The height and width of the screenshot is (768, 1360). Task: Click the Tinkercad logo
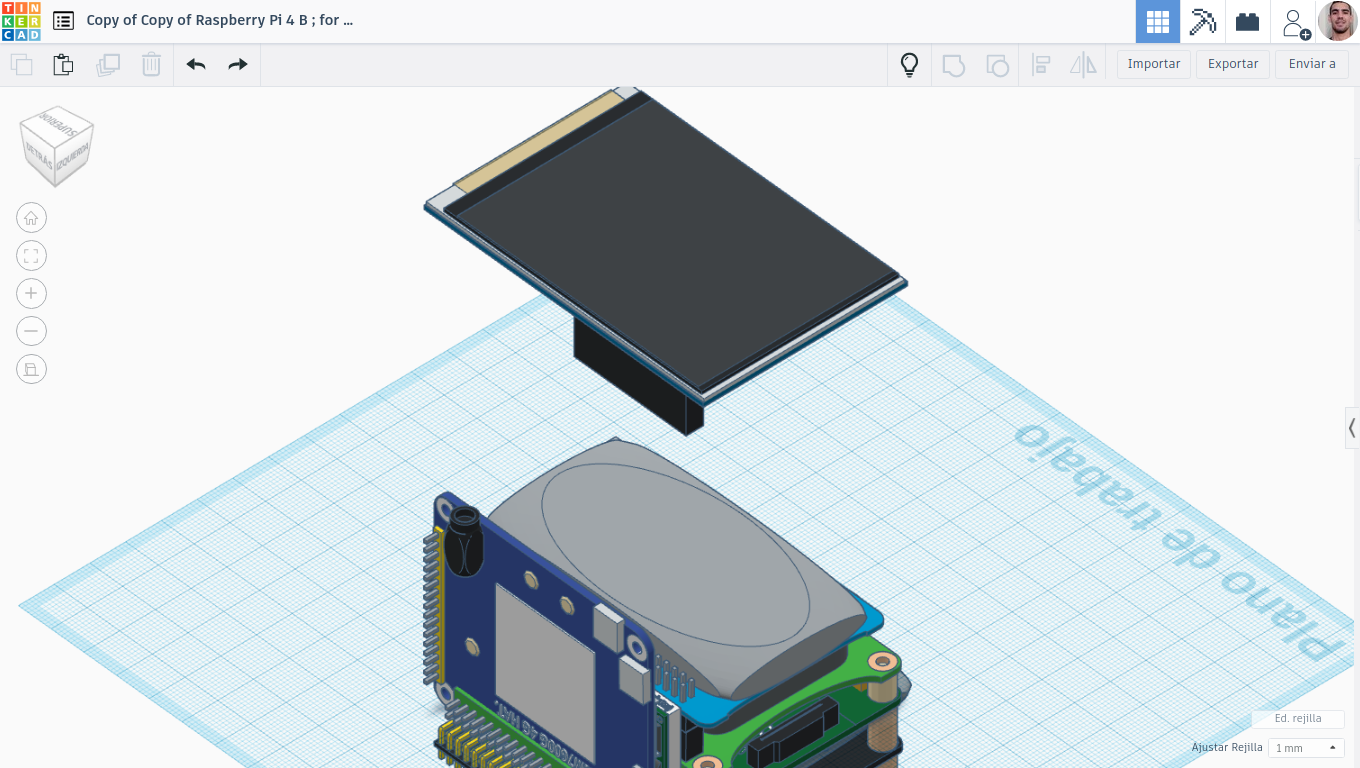21,21
